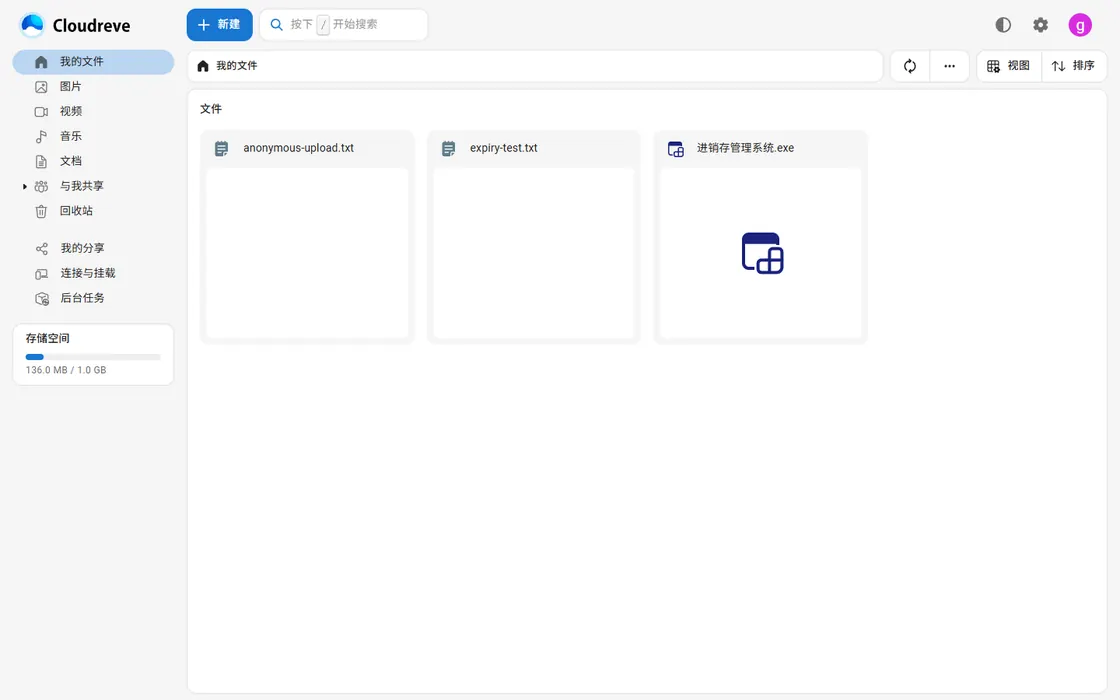Focus the search input field
Viewport: 1120px width, 700px height.
[x=344, y=25]
